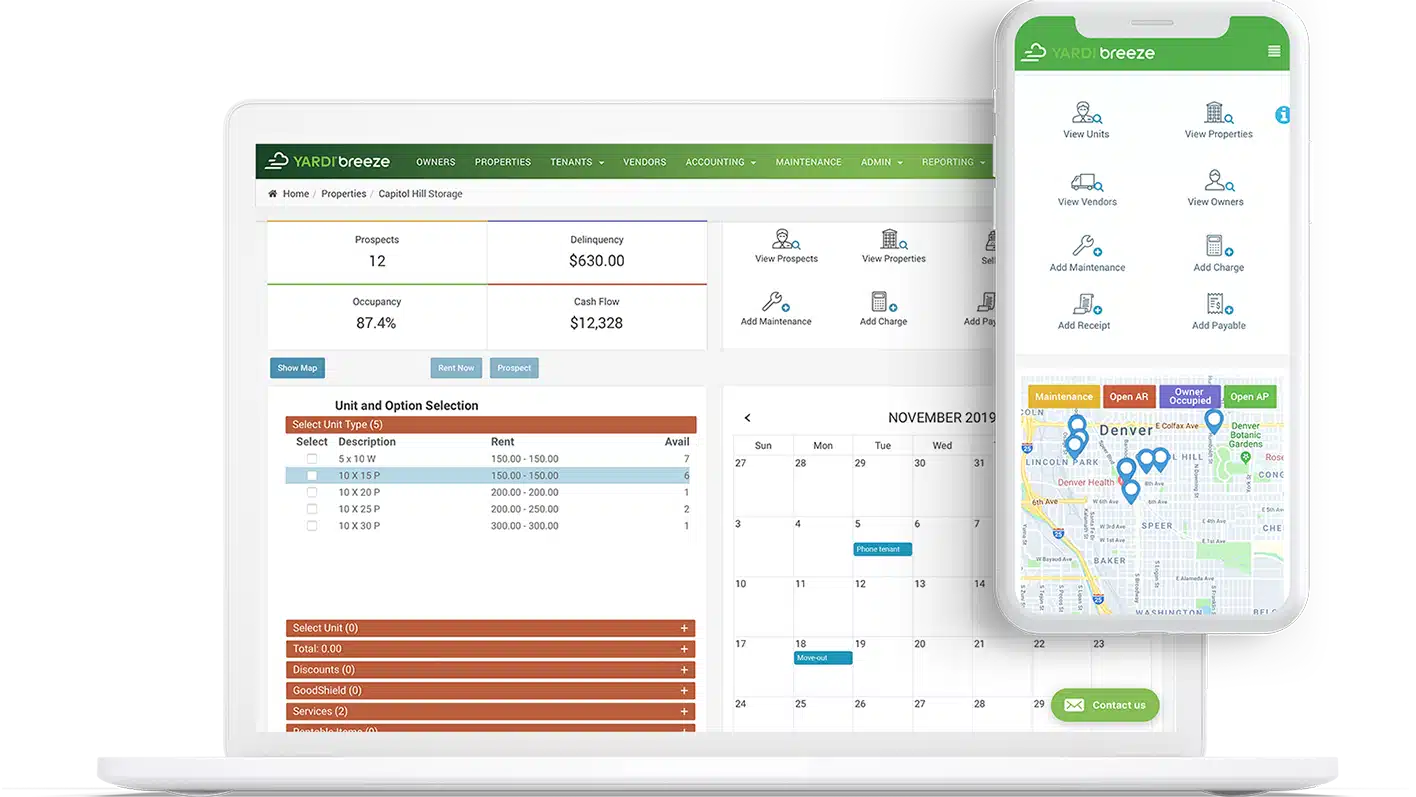The image size is (1416, 797).
Task: Open View Vendors truck icon on phone
Action: coord(1087,182)
